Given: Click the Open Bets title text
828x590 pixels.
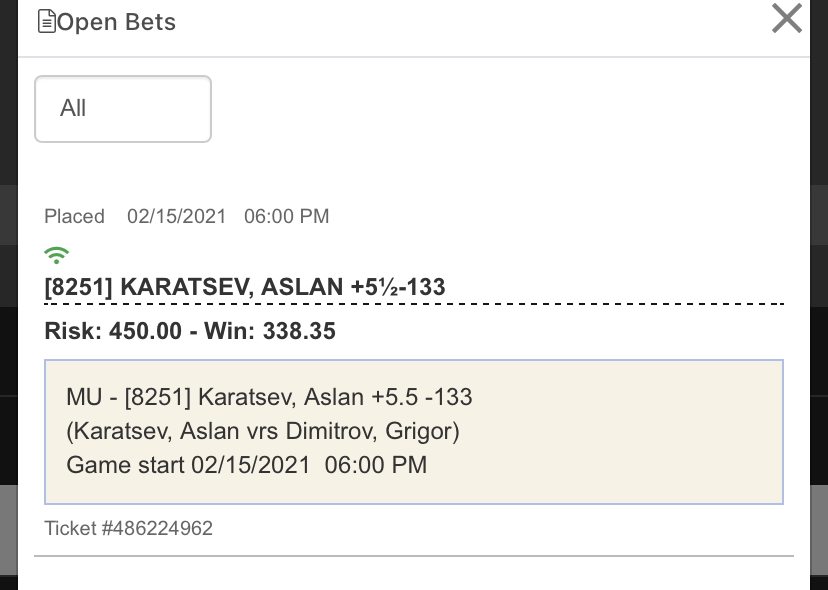Looking at the screenshot, I should coord(116,22).
